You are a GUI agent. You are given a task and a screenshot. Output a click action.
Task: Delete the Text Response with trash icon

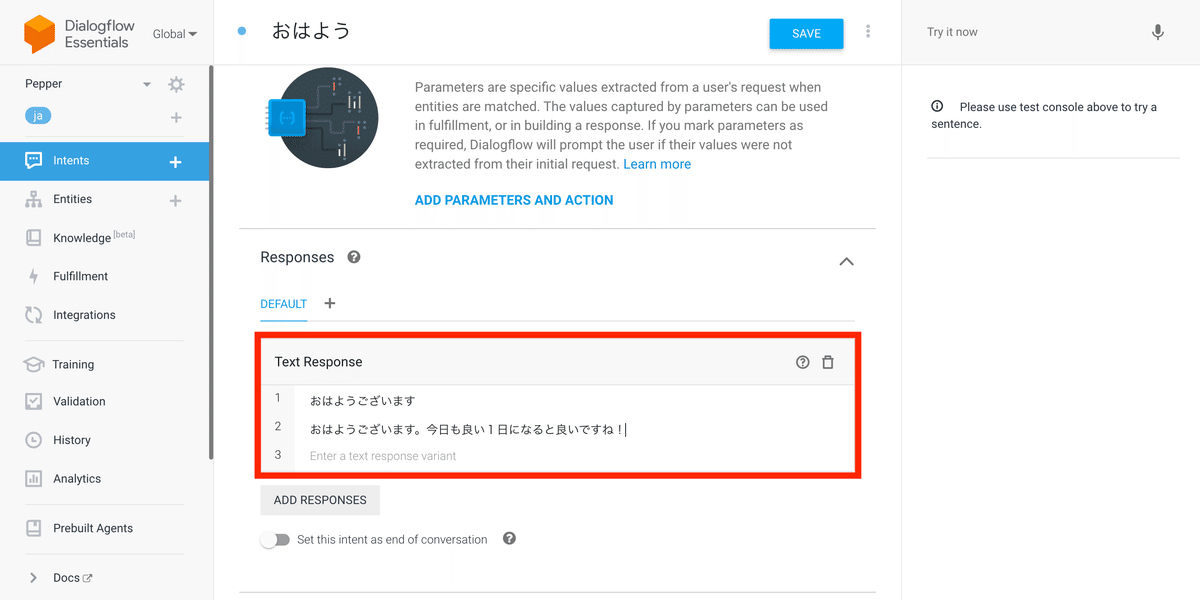pos(828,362)
